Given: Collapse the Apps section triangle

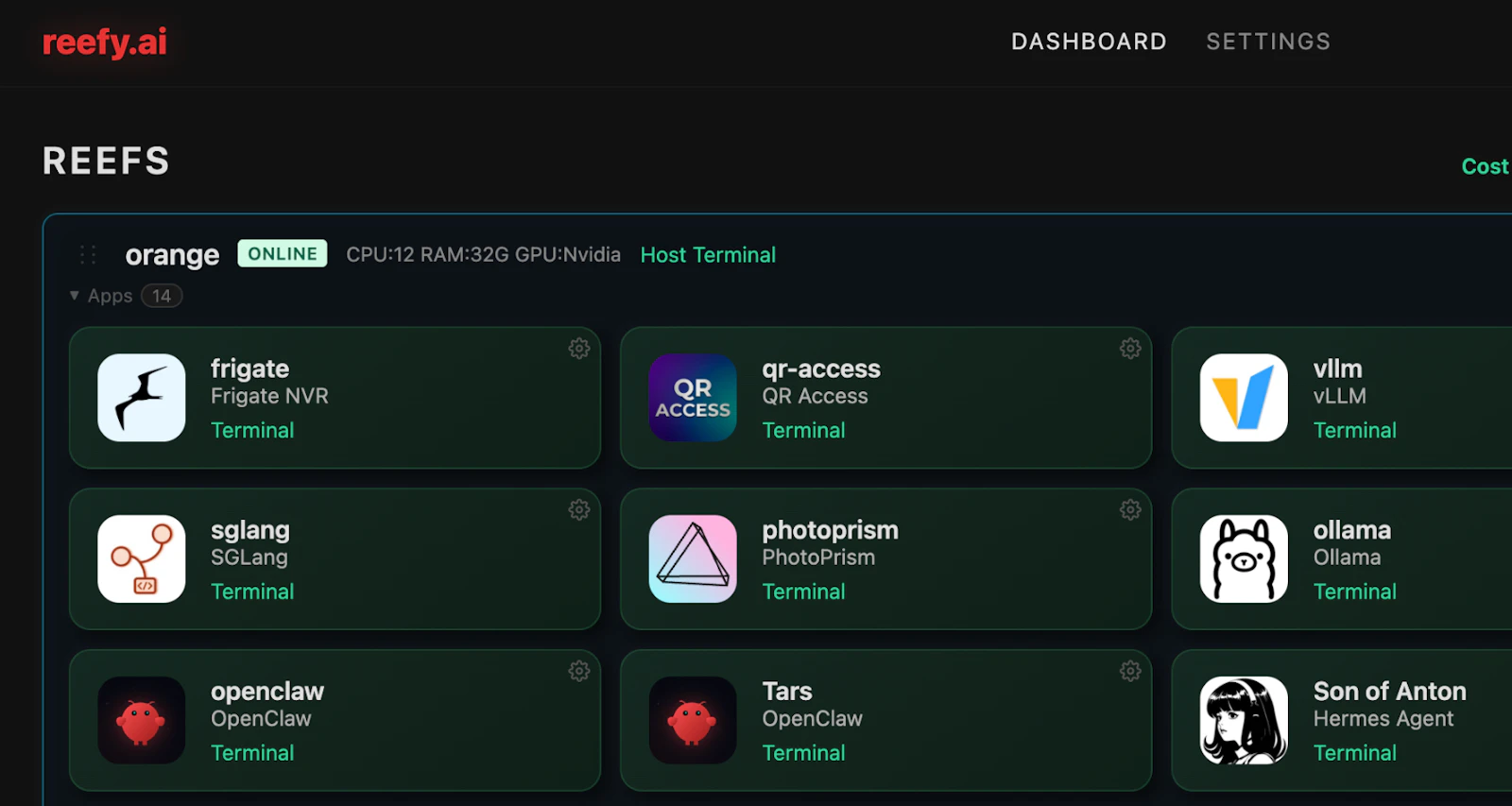Looking at the screenshot, I should 75,296.
